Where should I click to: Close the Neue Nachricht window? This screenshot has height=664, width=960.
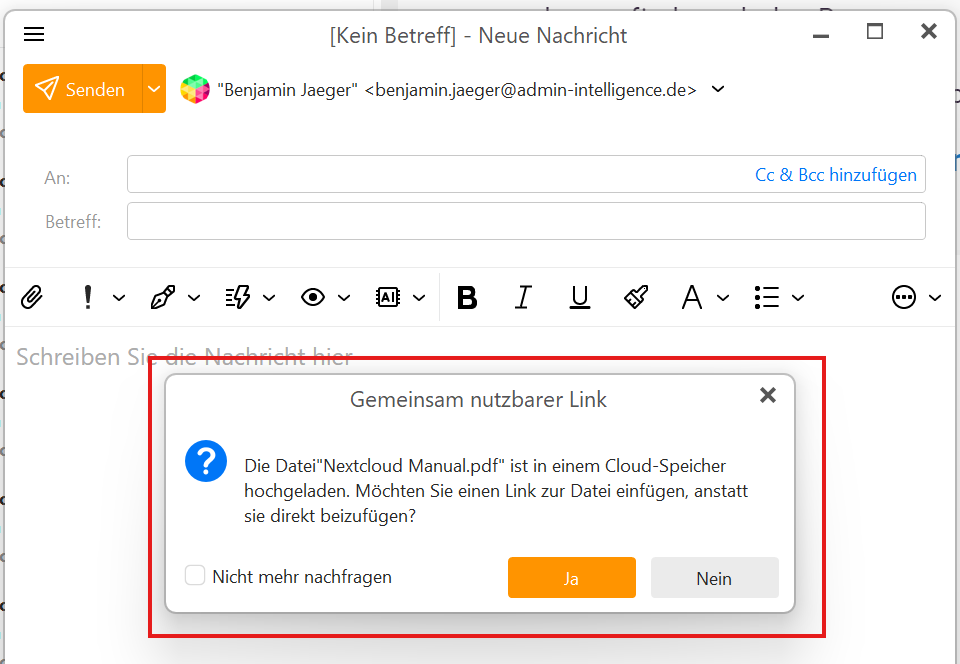(x=929, y=31)
